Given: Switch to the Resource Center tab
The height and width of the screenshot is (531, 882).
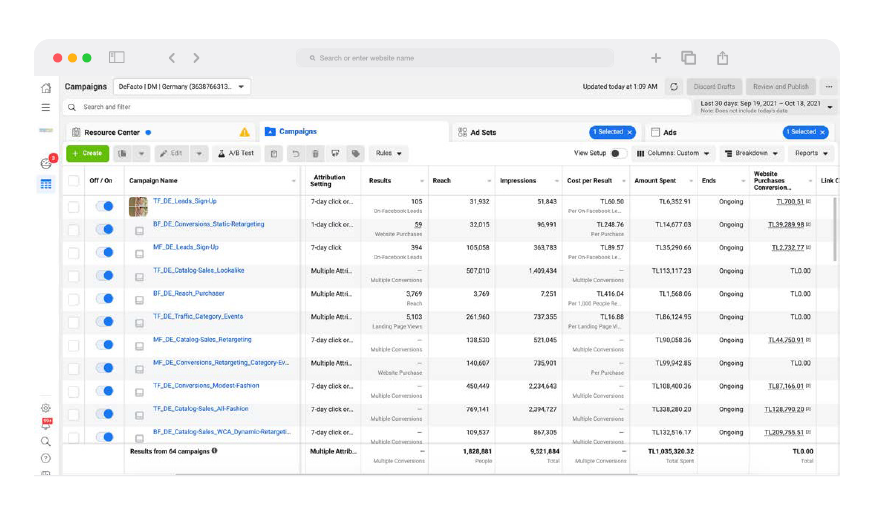Looking at the screenshot, I should pyautogui.click(x=160, y=132).
